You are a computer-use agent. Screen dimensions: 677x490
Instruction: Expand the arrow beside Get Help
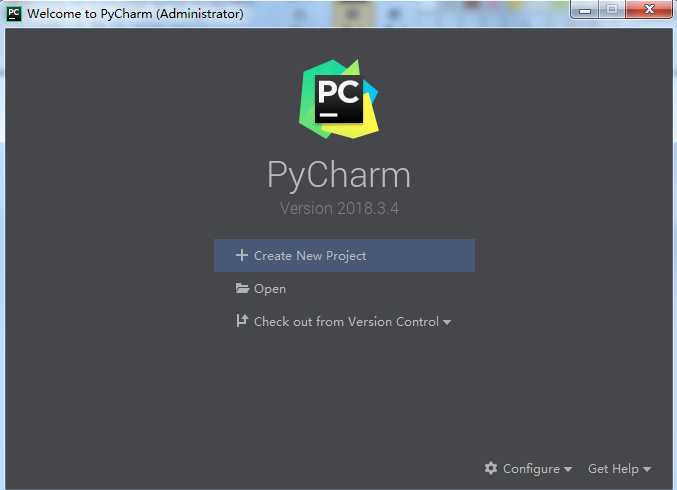[647, 469]
